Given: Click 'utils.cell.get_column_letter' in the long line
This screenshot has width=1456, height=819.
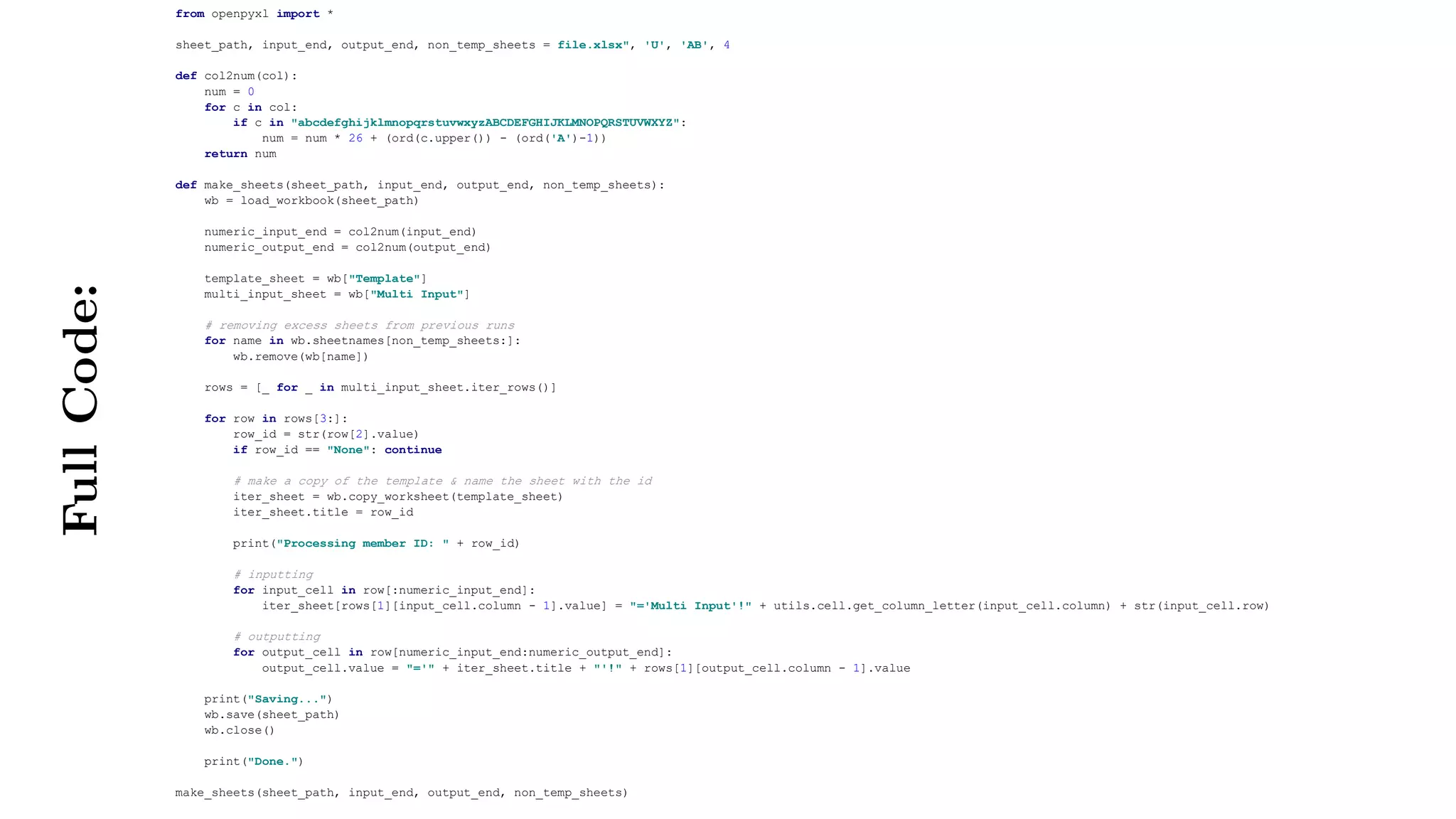Looking at the screenshot, I should [x=874, y=606].
